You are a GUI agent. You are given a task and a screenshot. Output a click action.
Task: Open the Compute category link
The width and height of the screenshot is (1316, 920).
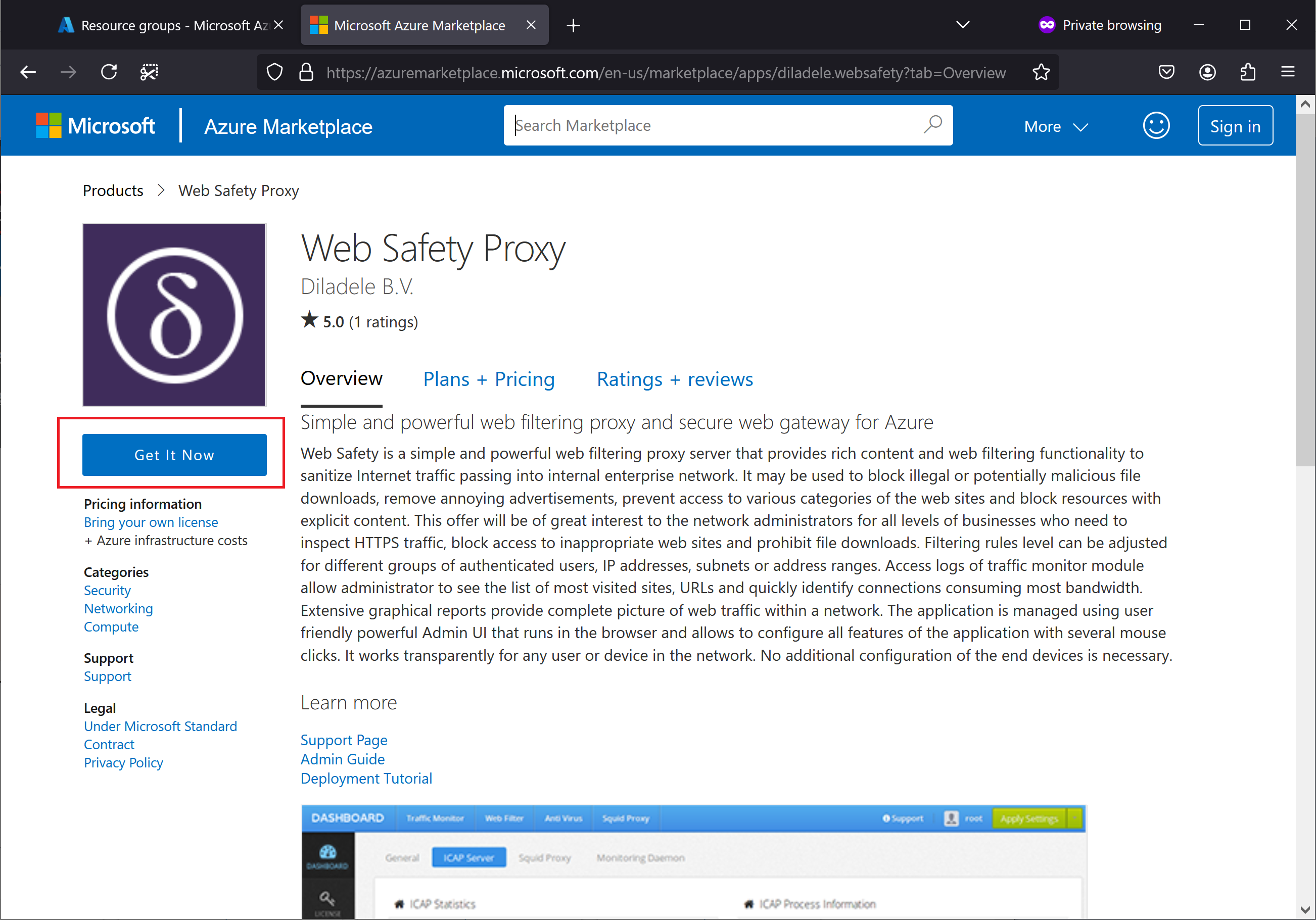click(x=111, y=627)
